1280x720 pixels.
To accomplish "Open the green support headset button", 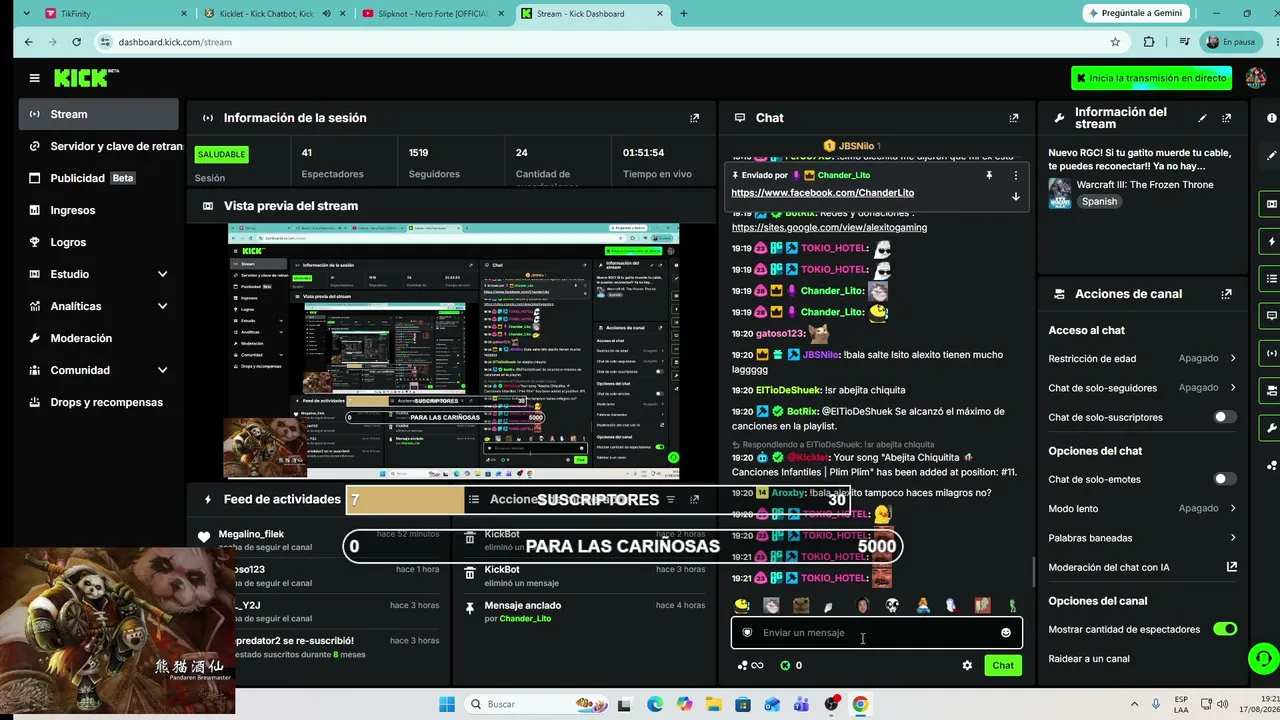I will tap(1263, 658).
